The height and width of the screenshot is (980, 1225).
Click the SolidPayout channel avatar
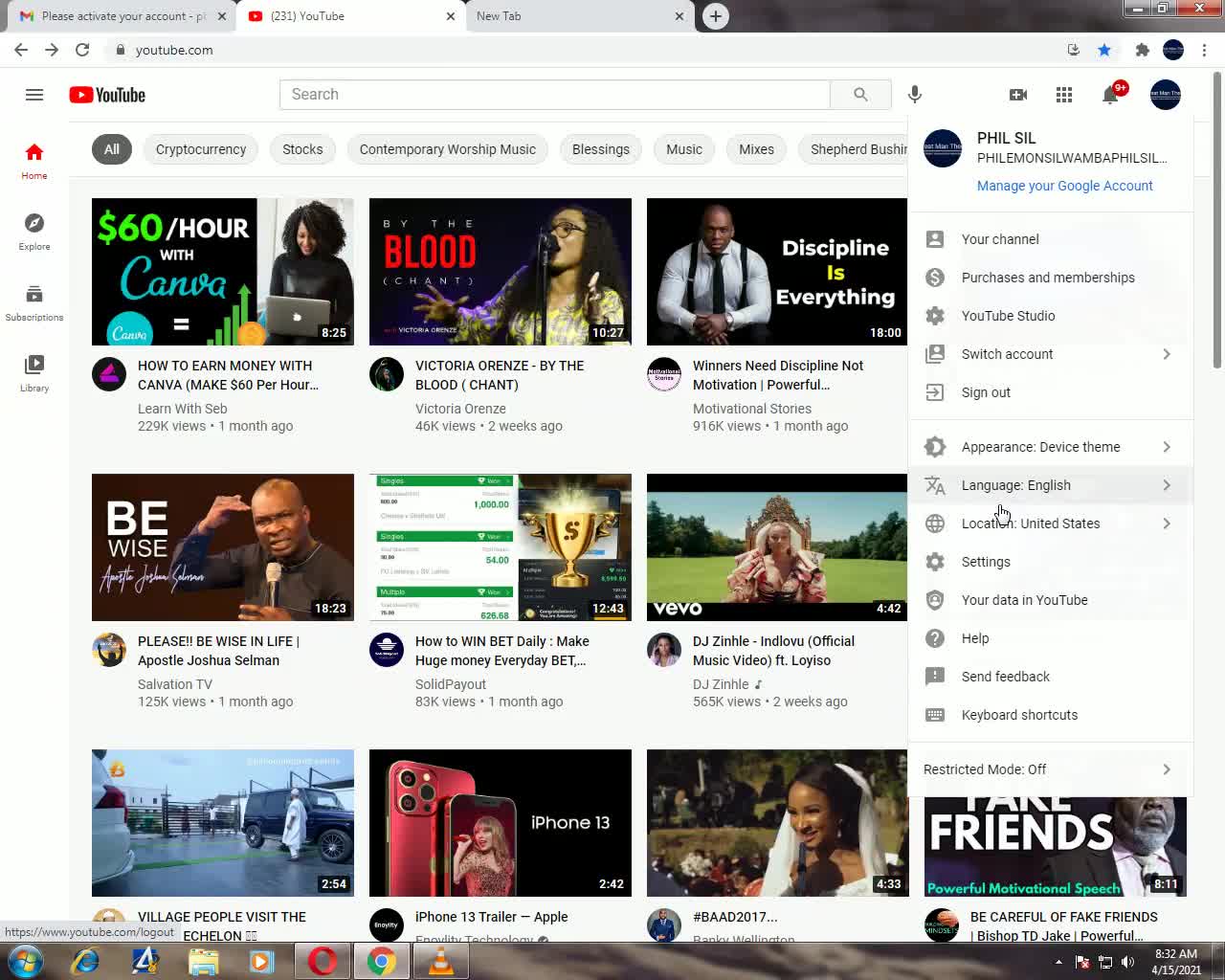pos(387,650)
